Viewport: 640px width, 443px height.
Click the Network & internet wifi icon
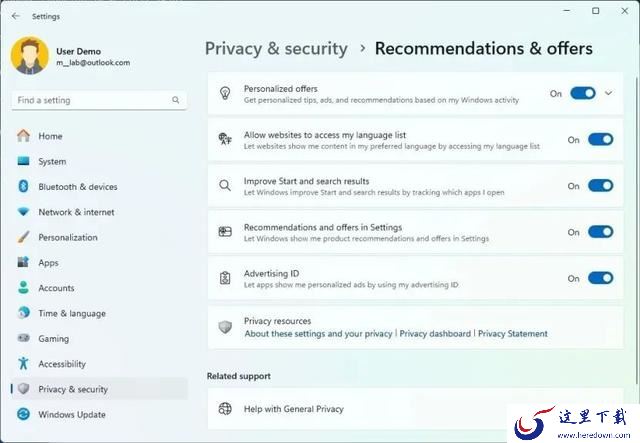tap(23, 212)
